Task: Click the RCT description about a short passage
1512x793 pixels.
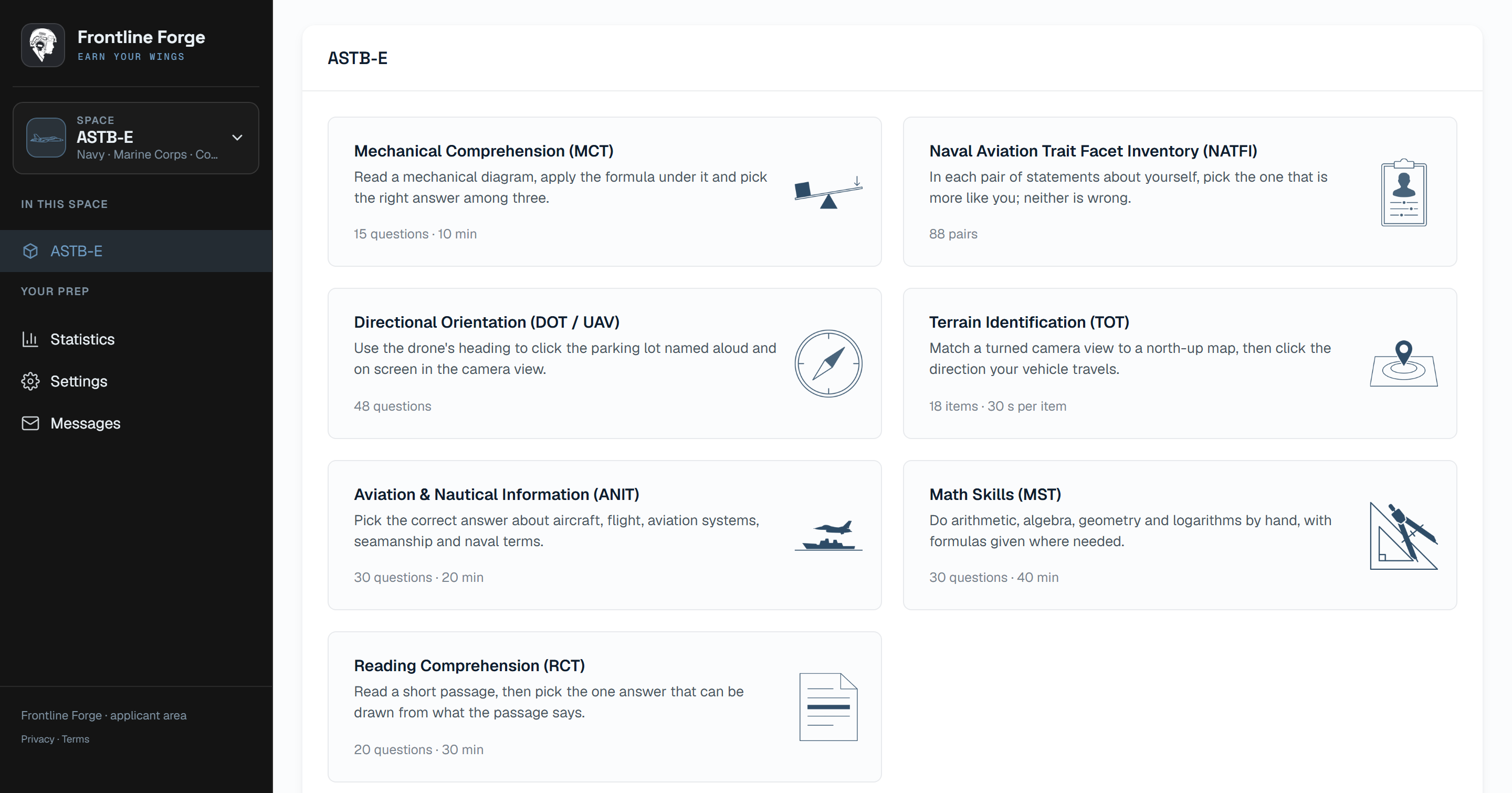Action: click(549, 702)
